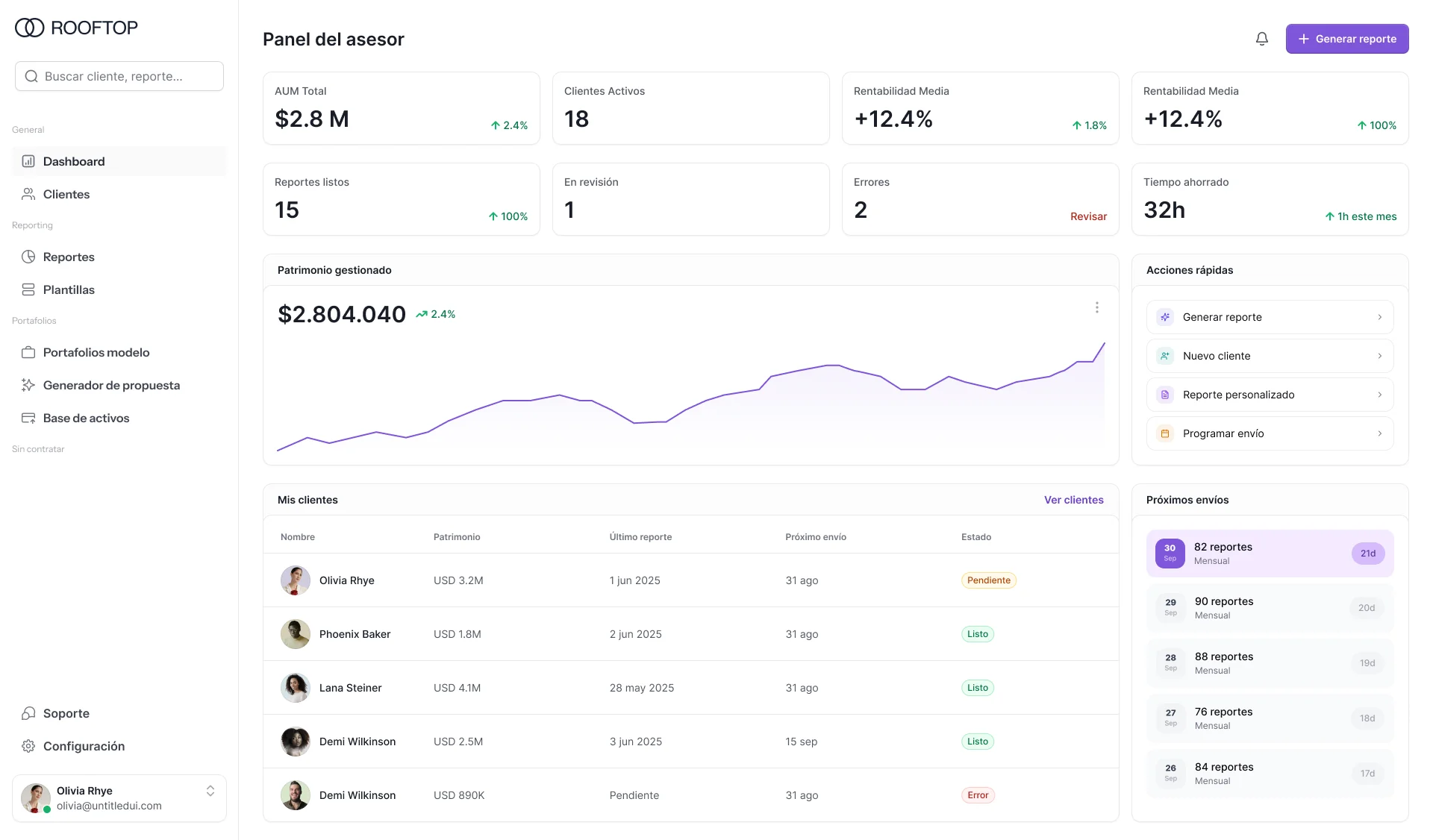Screen dimensions: 1433x840
Task: Follow the Ver clientes link
Action: click(x=1073, y=500)
